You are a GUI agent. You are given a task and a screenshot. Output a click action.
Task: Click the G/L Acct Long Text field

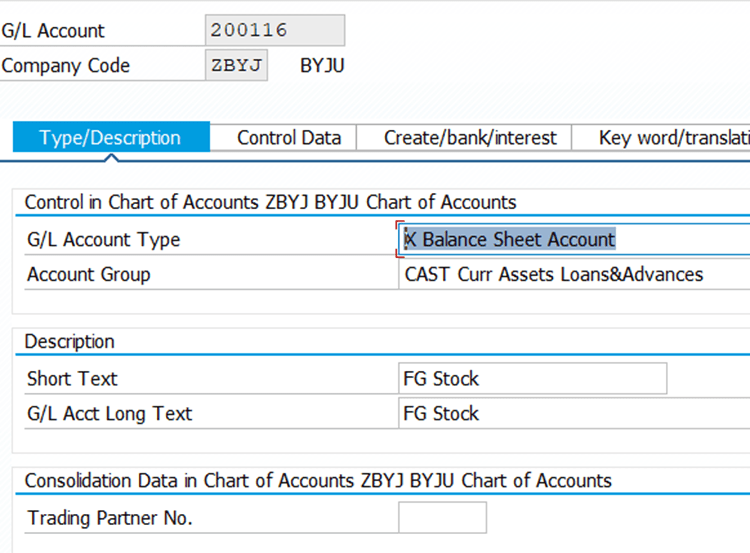tap(574, 414)
